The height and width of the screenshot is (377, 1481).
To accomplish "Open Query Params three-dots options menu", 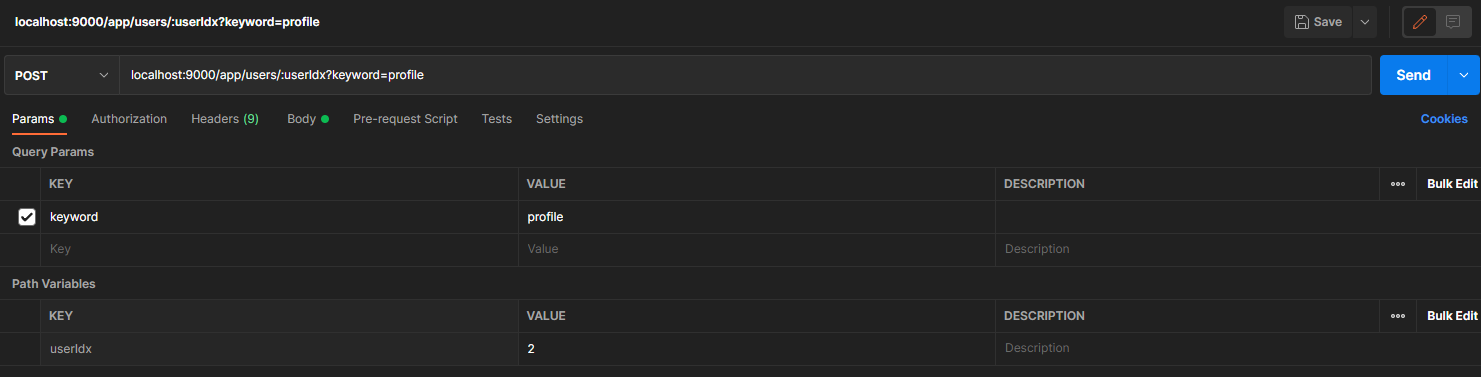I will pyautogui.click(x=1398, y=184).
